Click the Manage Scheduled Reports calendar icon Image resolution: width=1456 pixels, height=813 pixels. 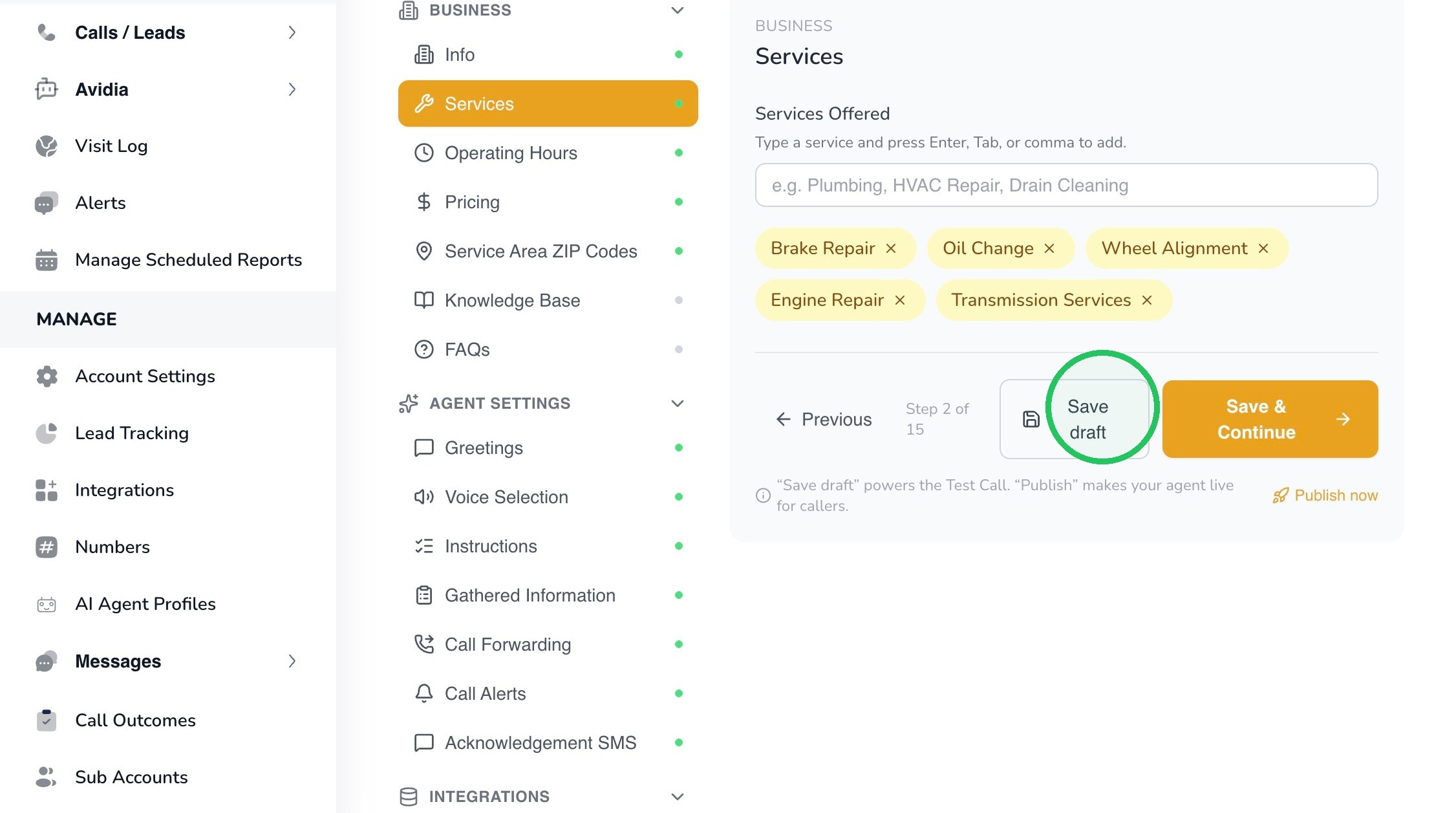click(46, 260)
